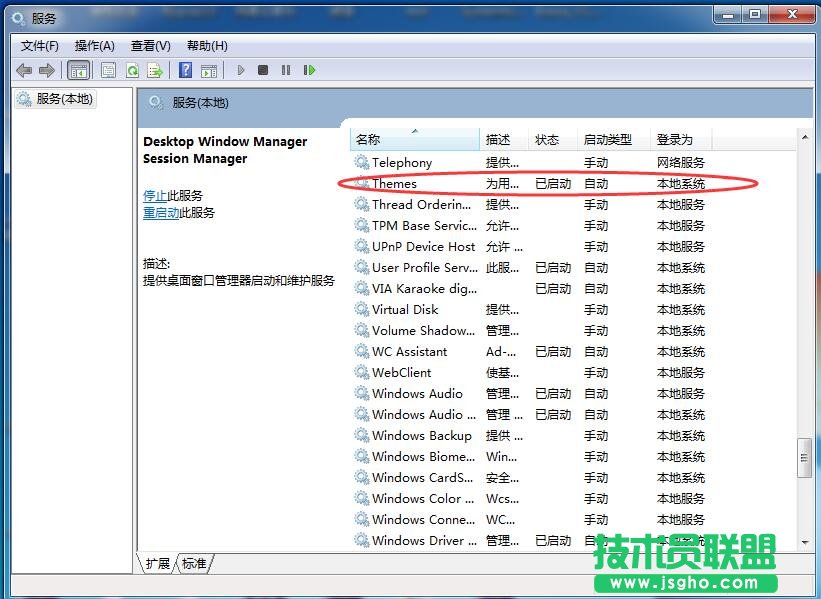Image resolution: width=821 pixels, height=599 pixels.
Task: Select 服务(本地) in the left tree
Action: [x=62, y=100]
